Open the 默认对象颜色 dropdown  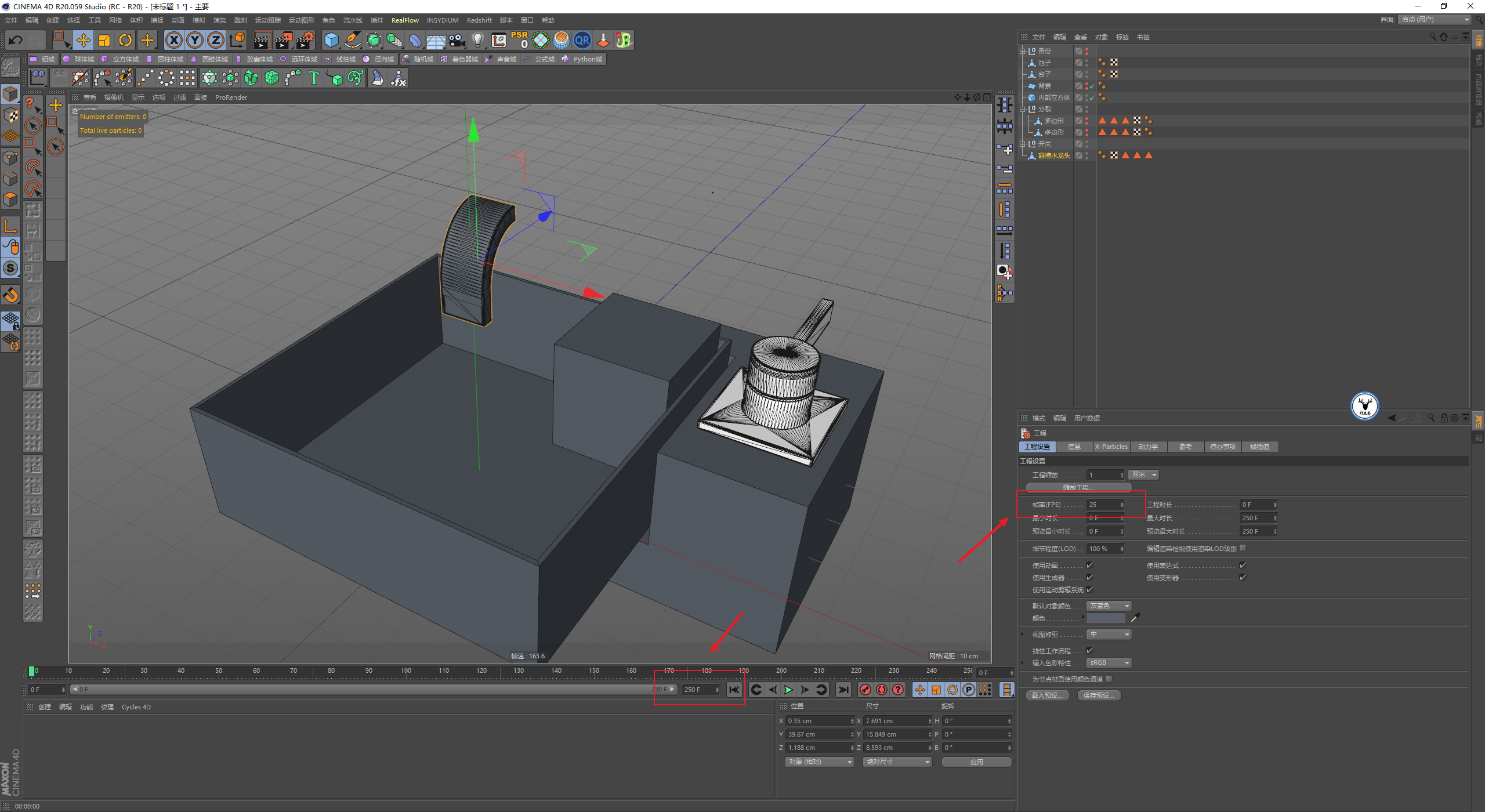(x=1109, y=606)
